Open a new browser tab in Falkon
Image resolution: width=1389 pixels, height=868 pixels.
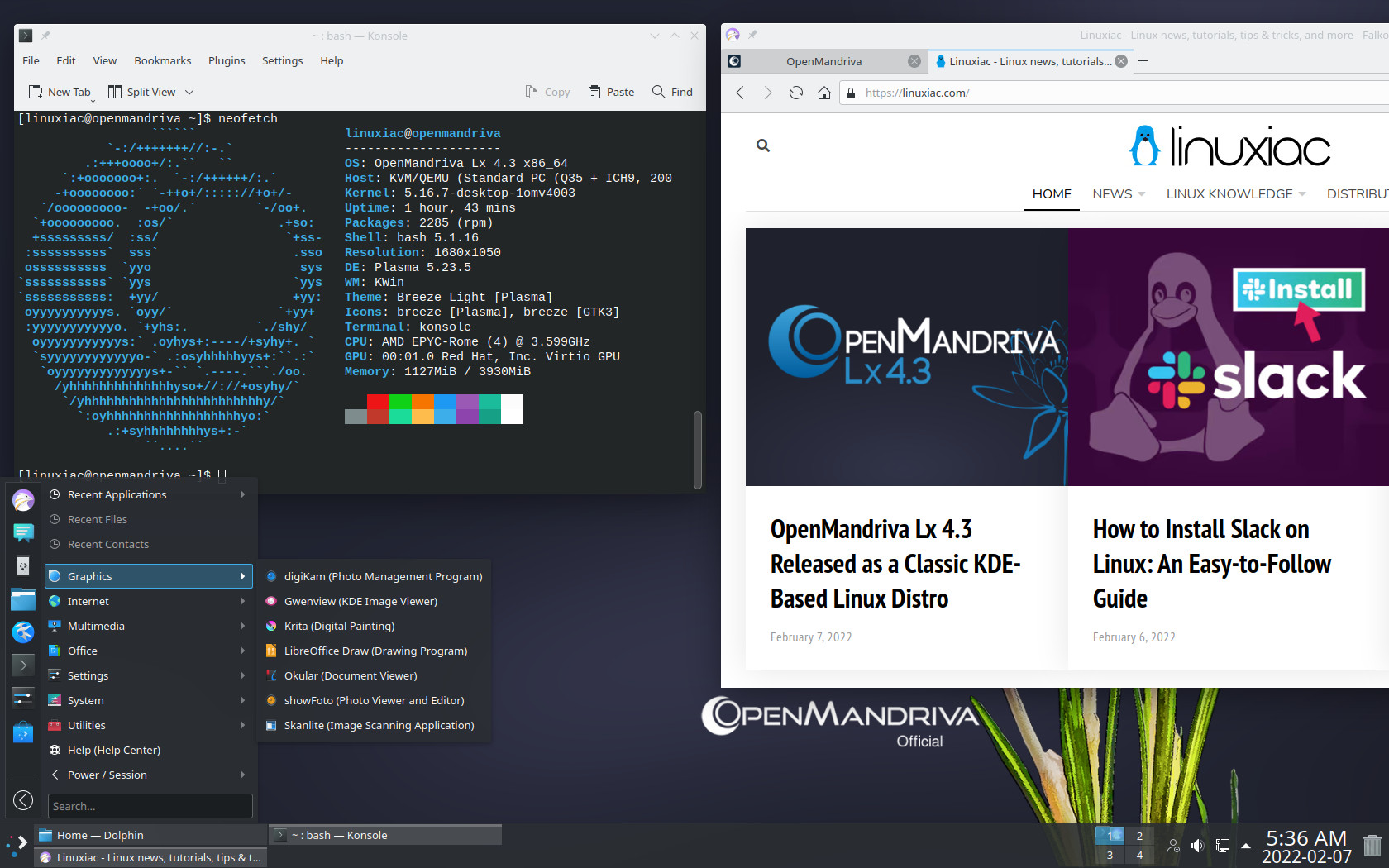(x=1143, y=61)
